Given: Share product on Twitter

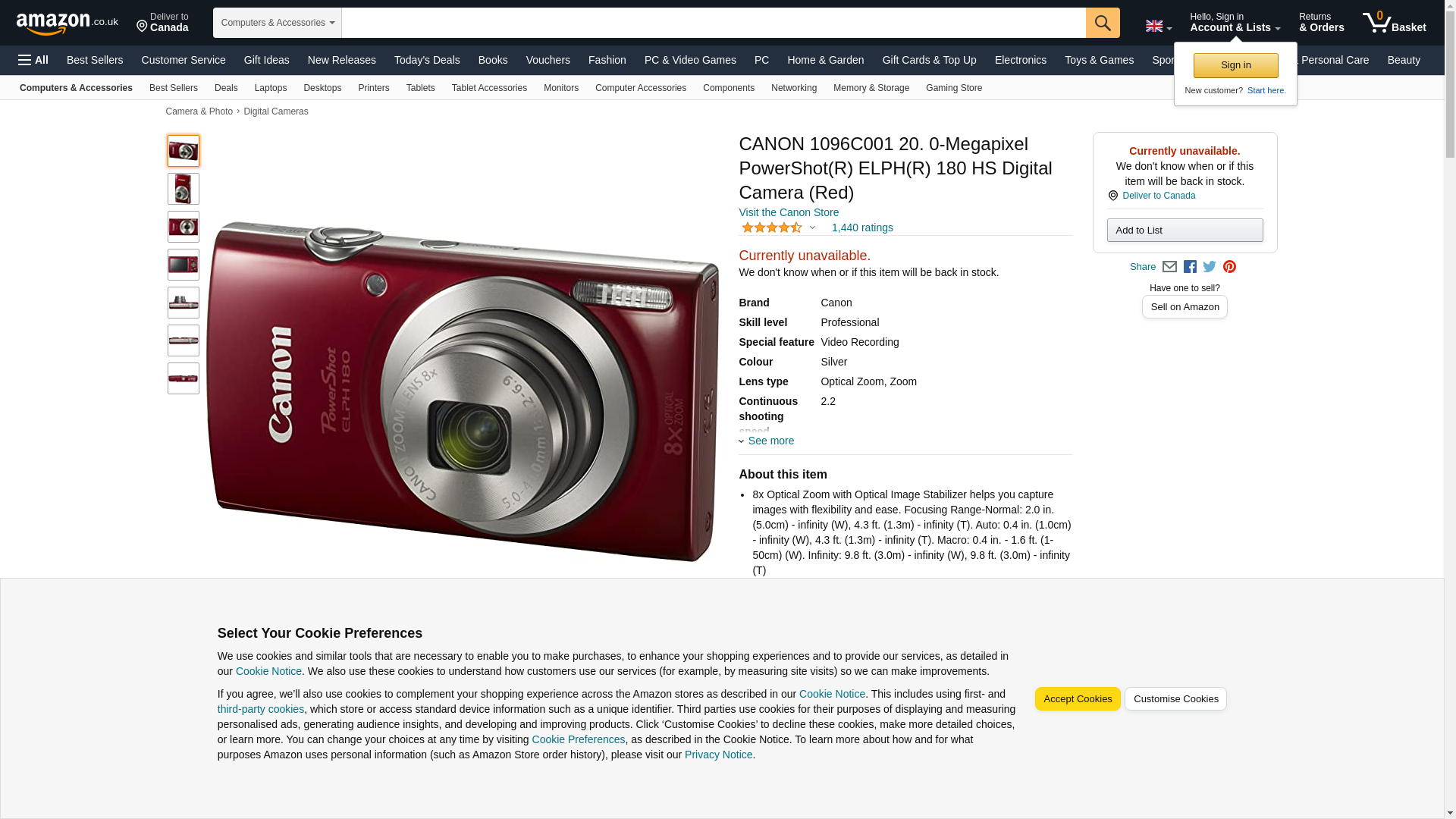Looking at the screenshot, I should tap(1210, 267).
